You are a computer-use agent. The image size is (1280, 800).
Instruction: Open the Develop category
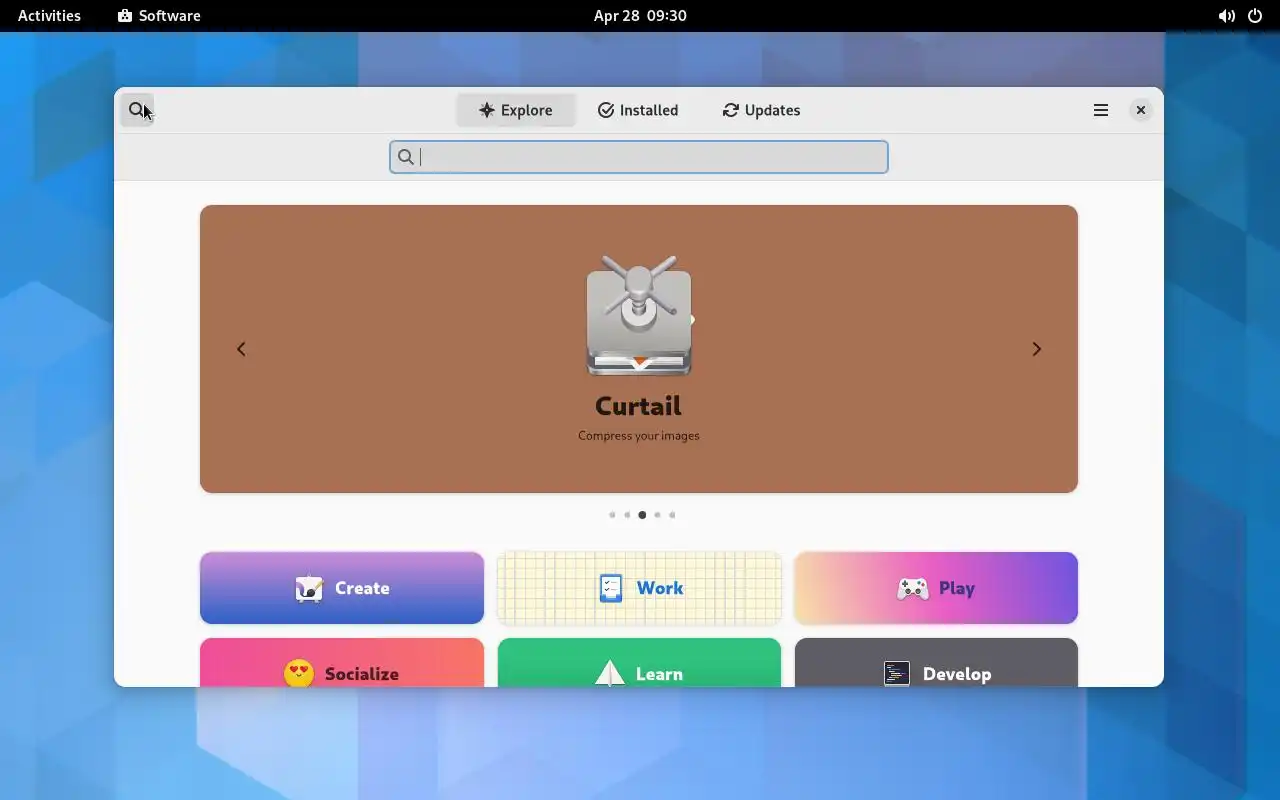tap(936, 663)
